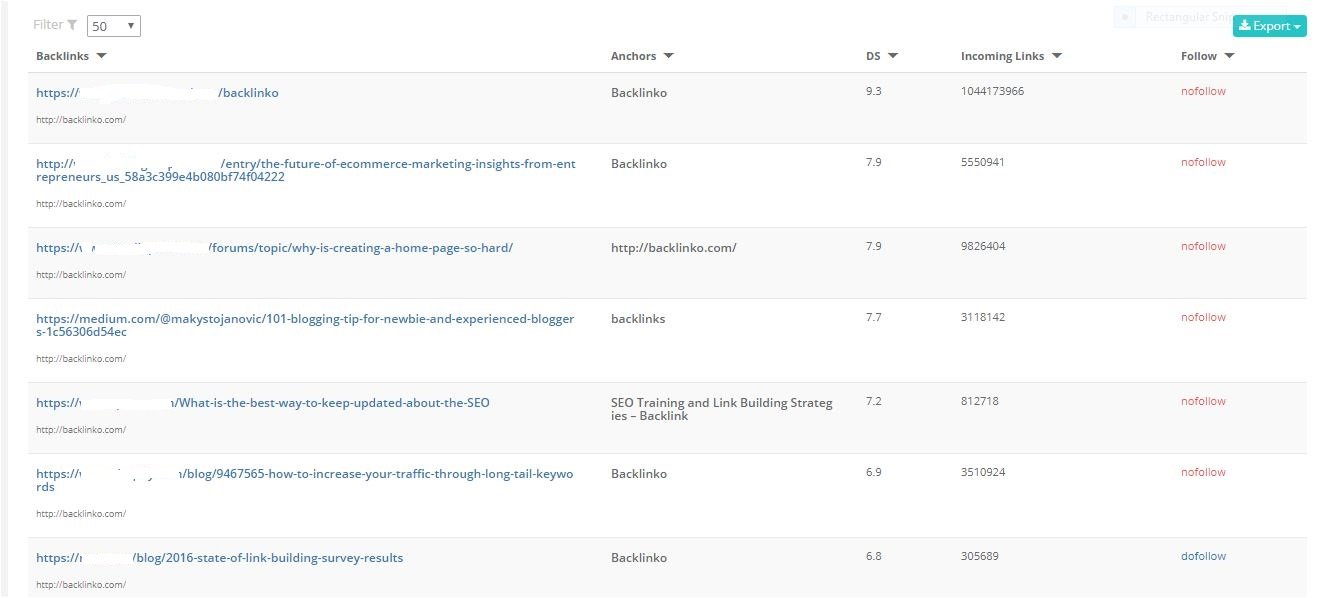Open the 2016-state-of-link-building-survey link
Viewport: 1323px width, 598px height.
click(220, 558)
